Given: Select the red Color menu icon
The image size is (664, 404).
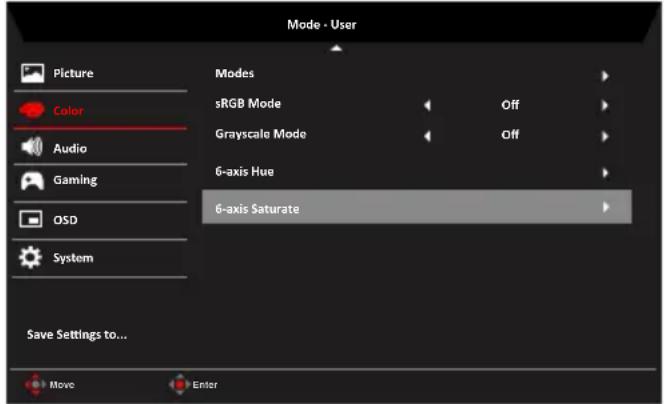Looking at the screenshot, I should 31,111.
